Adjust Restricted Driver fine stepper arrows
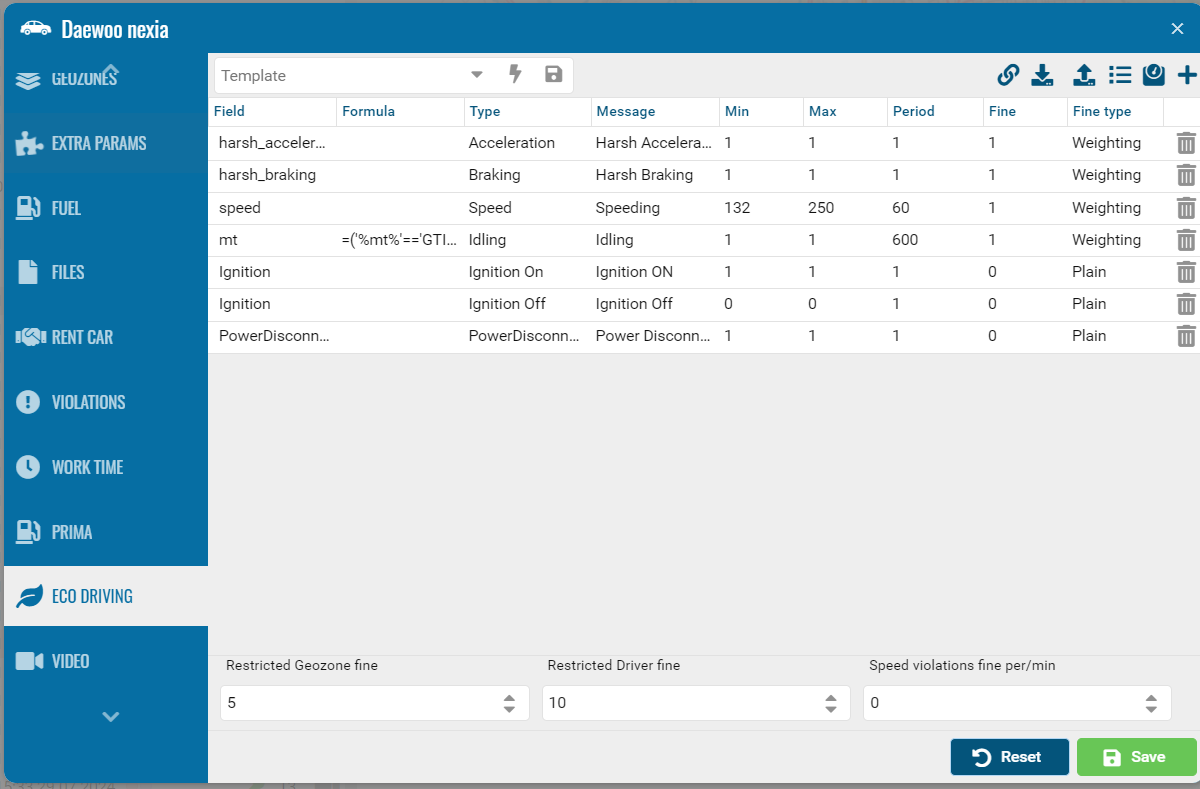Viewport: 1200px width, 789px height. click(831, 703)
